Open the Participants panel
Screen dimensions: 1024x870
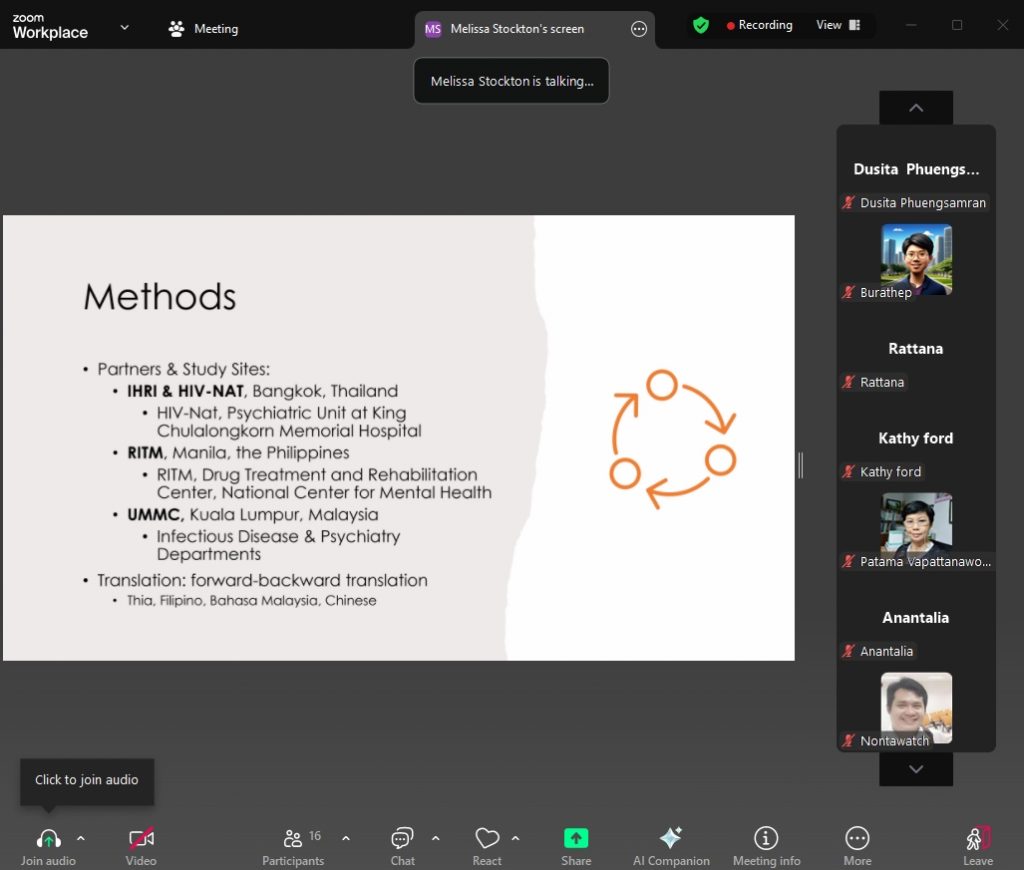[x=293, y=839]
